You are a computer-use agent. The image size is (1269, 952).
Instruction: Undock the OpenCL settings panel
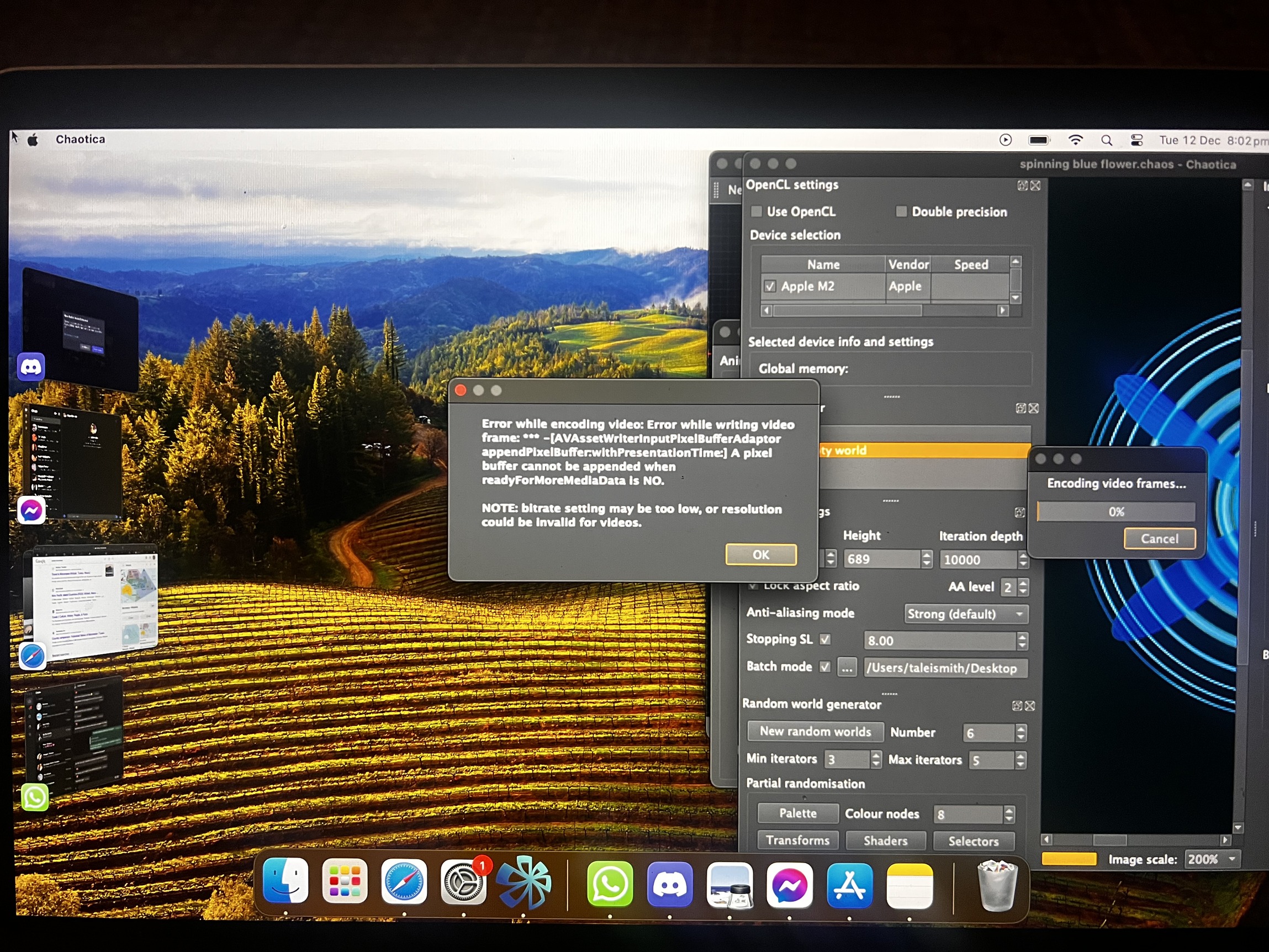click(x=1022, y=186)
